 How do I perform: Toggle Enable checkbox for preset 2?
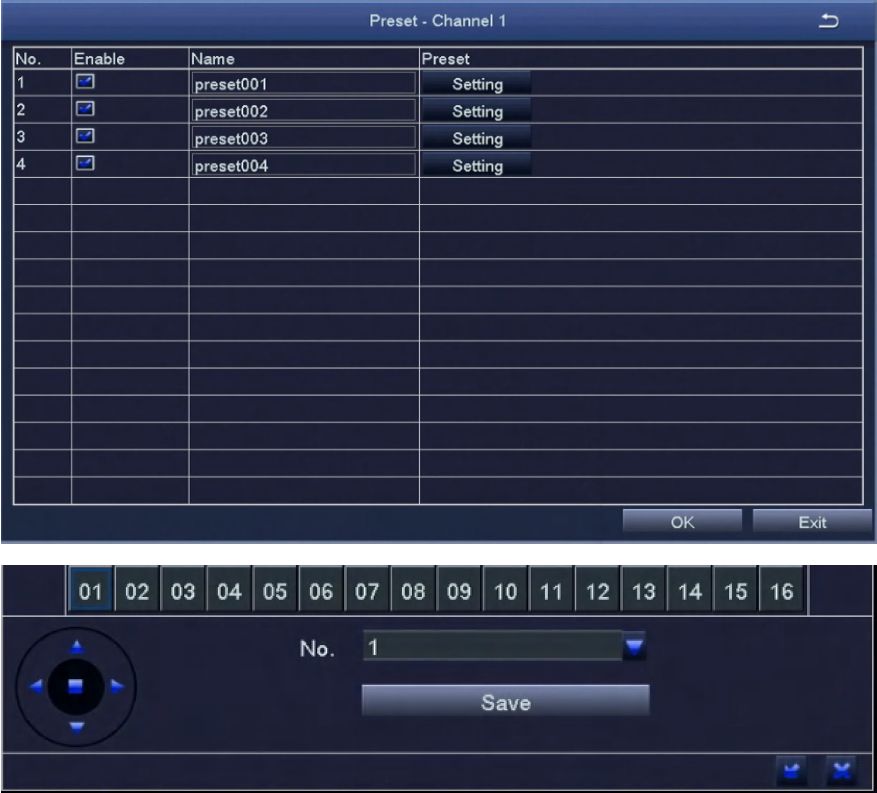click(86, 111)
